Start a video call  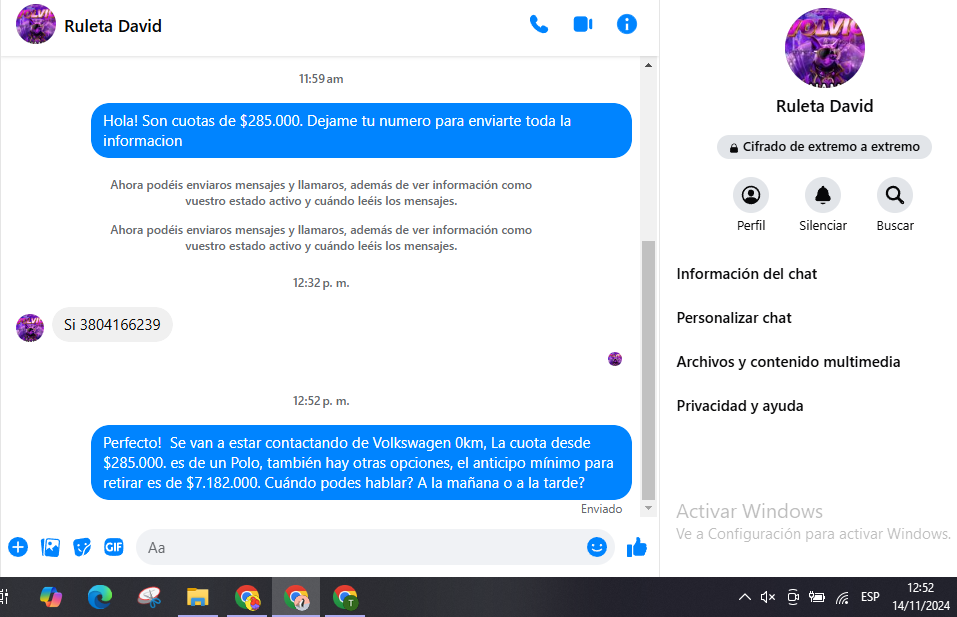[583, 25]
